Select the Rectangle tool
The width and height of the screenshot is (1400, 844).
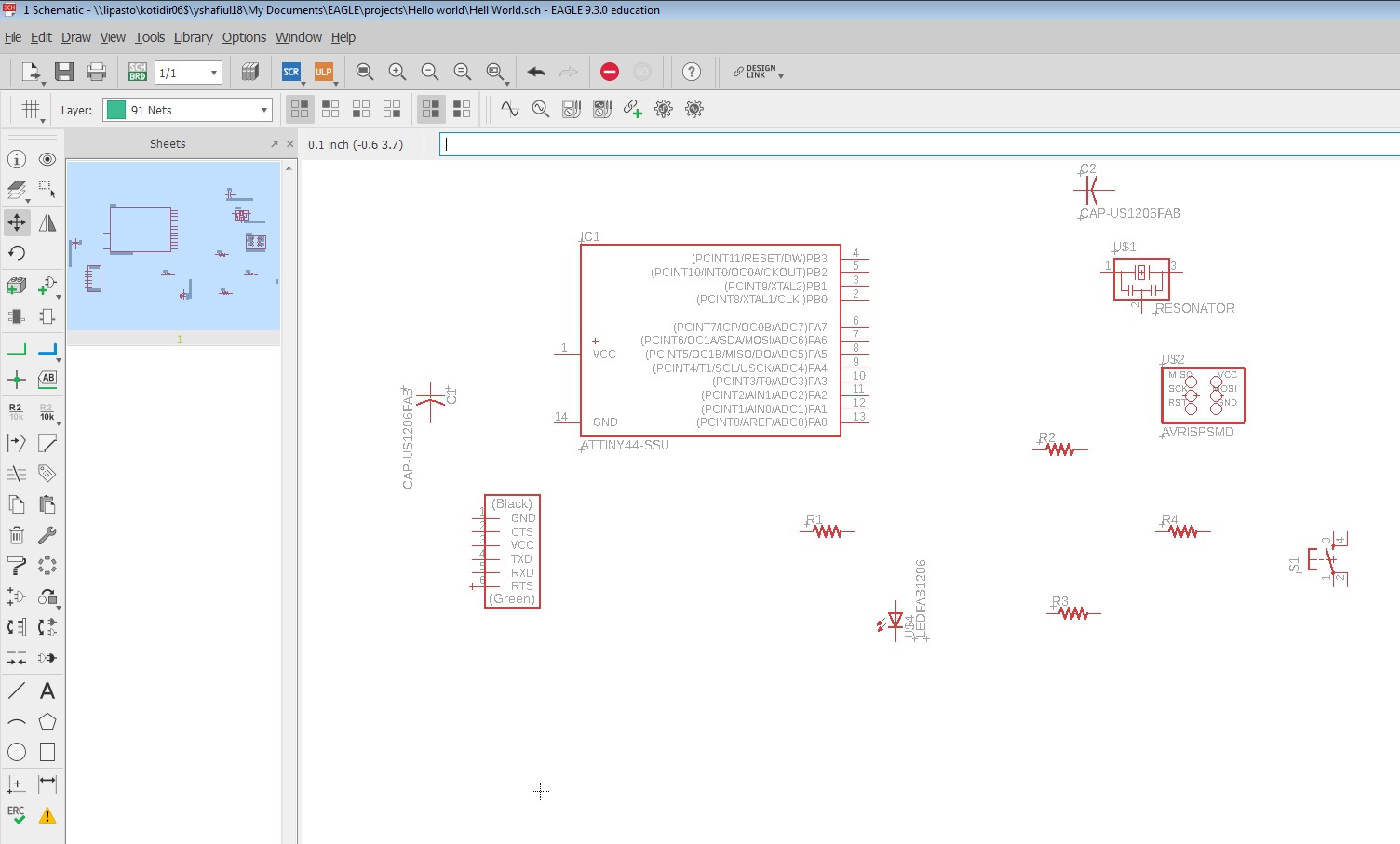click(47, 752)
